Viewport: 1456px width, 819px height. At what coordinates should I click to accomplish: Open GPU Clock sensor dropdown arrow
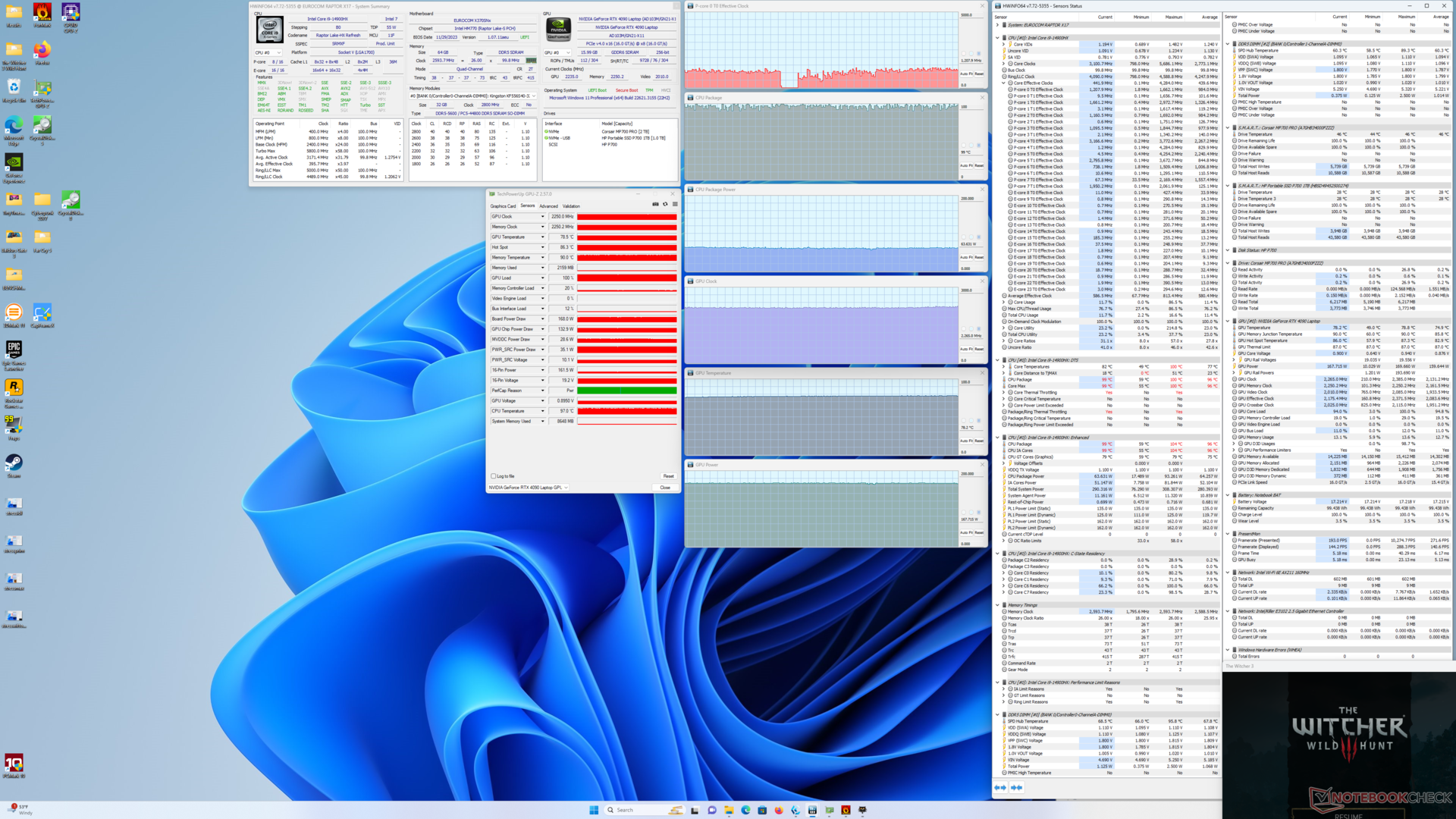coord(542,217)
